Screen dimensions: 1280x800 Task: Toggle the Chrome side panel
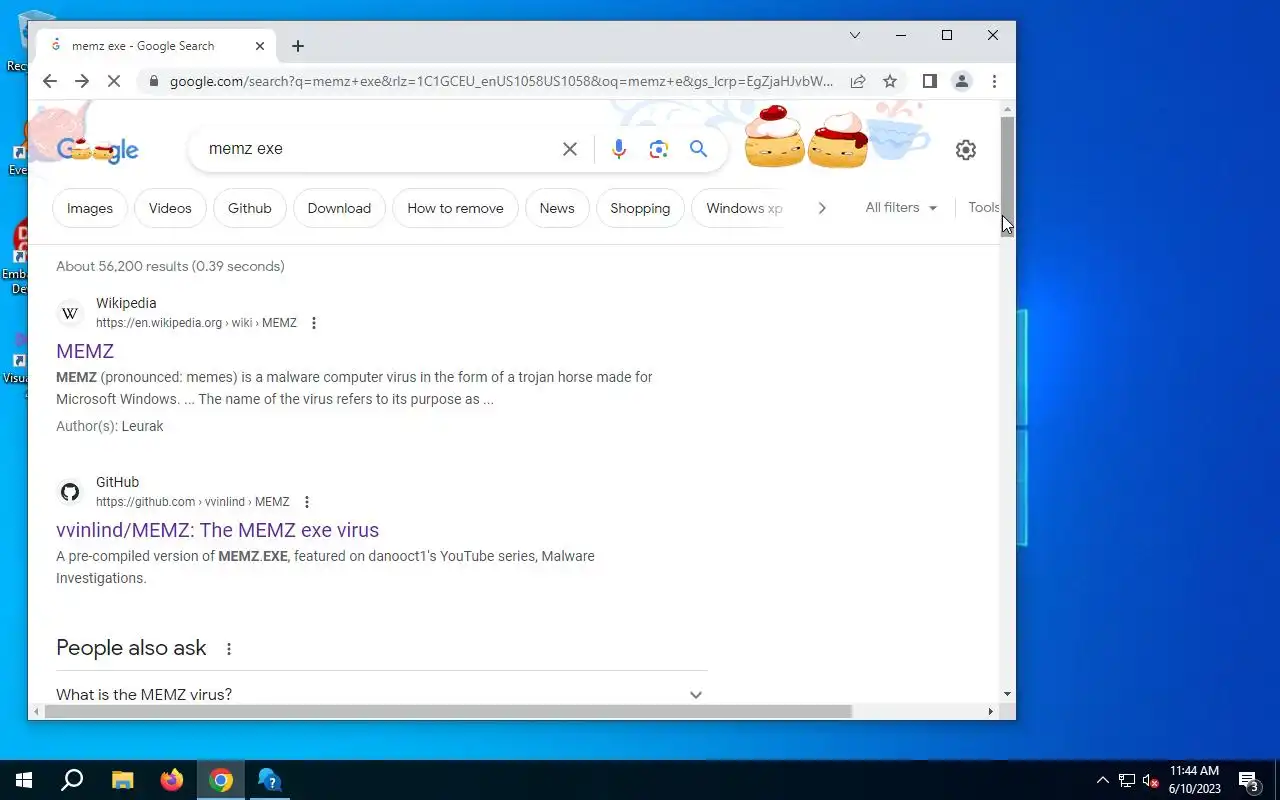pyautogui.click(x=930, y=81)
